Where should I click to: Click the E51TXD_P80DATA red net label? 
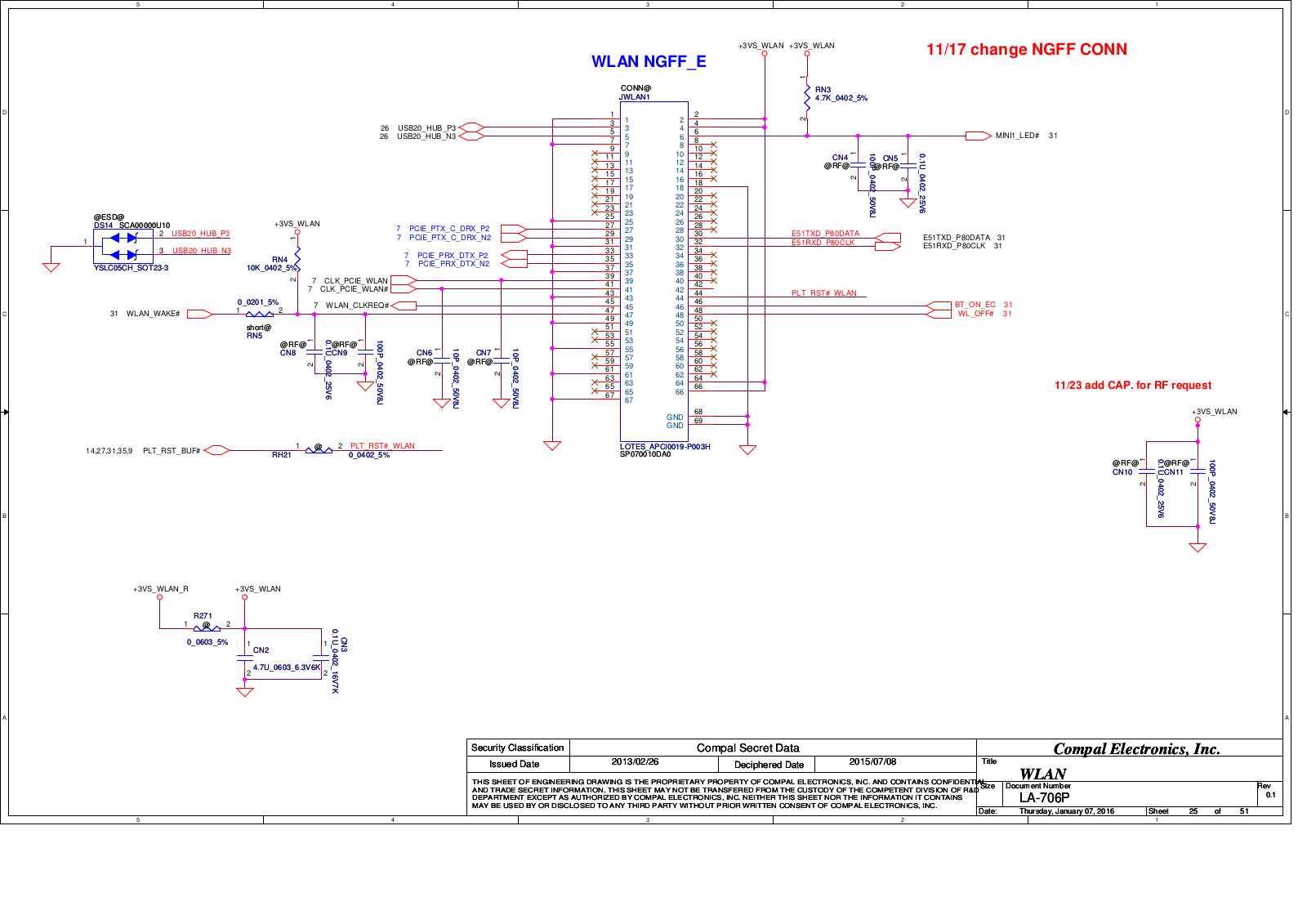coord(825,234)
